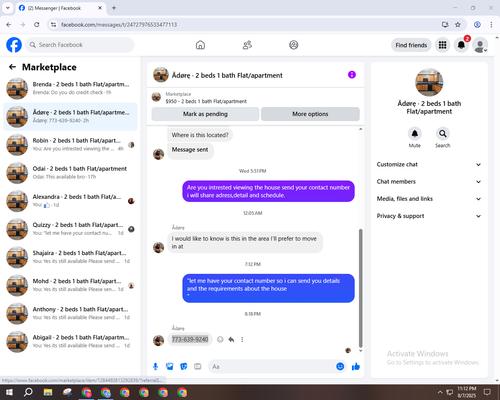This screenshot has width=500, height=400.
Task: Open the Mohd conversation
Action: (70, 285)
